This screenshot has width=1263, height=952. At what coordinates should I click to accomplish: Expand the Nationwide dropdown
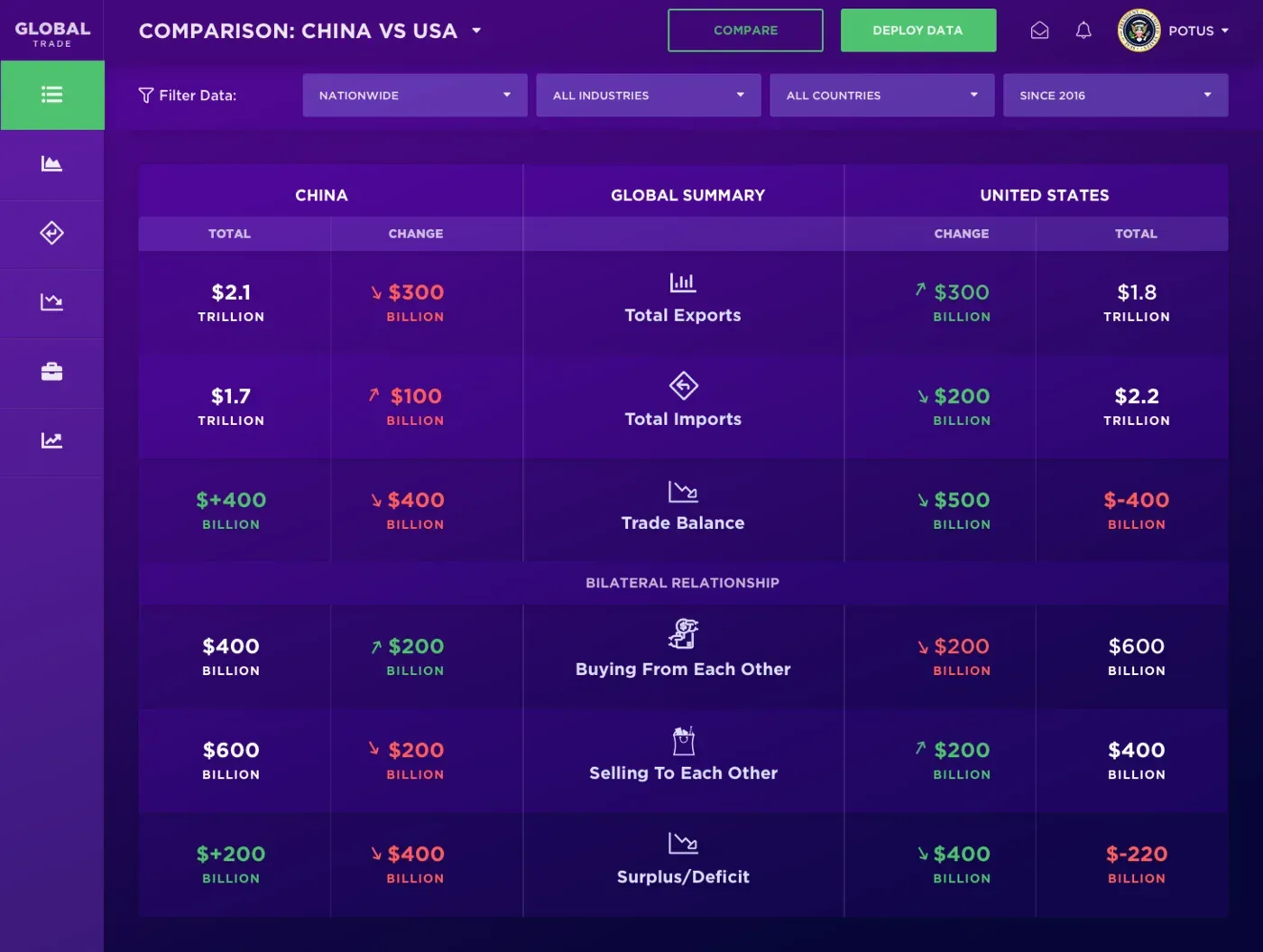[x=415, y=96]
